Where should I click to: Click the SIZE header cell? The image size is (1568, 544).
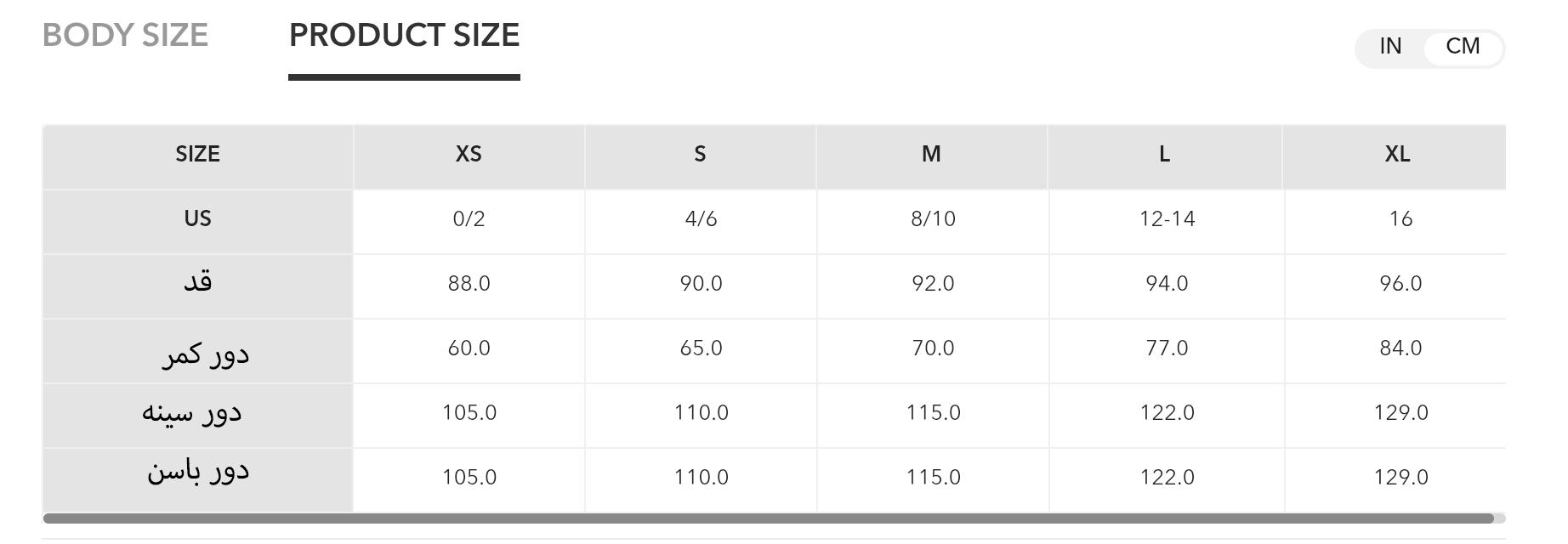197,155
